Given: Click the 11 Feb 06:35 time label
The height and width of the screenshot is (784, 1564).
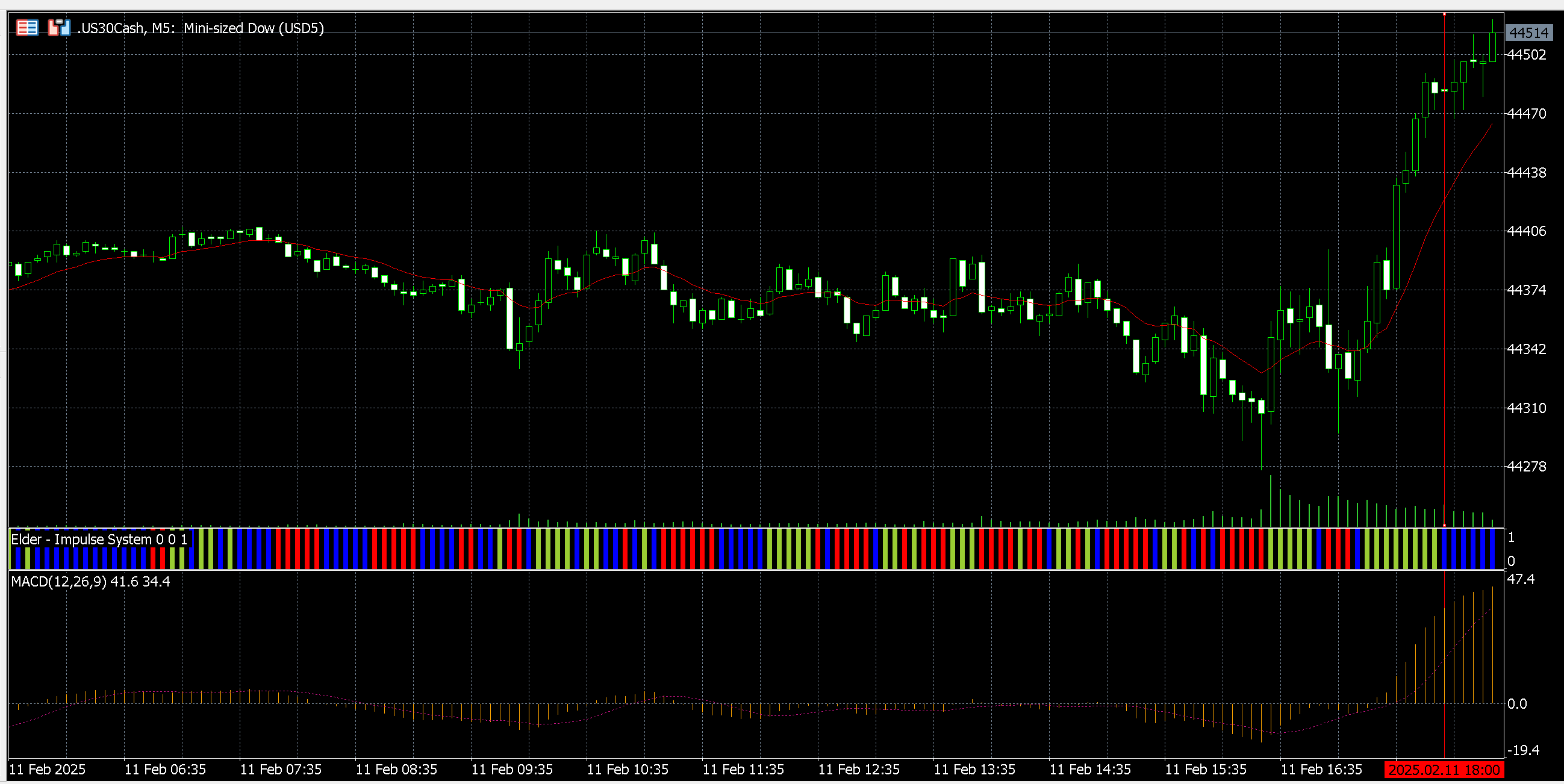Looking at the screenshot, I should pyautogui.click(x=165, y=770).
